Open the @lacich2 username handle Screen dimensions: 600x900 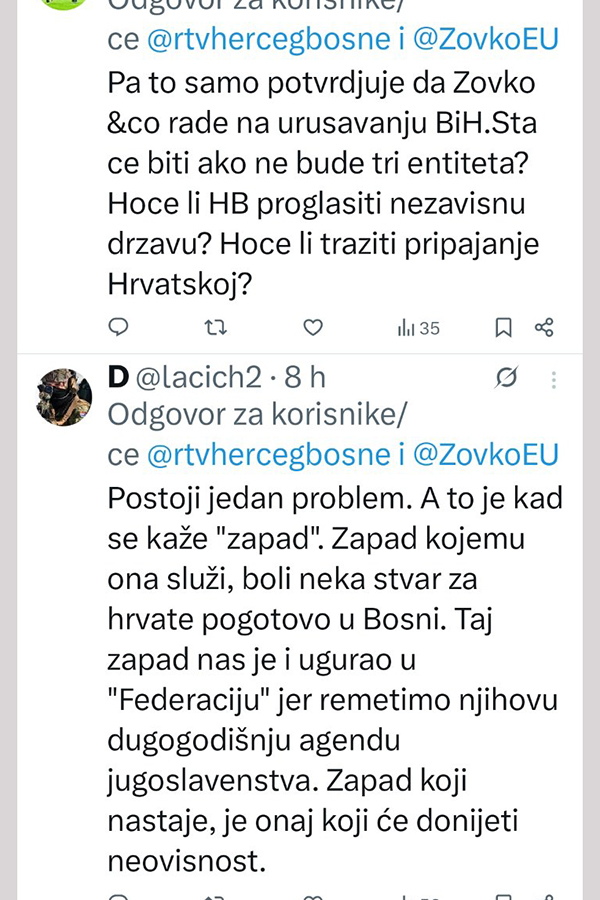pos(198,377)
